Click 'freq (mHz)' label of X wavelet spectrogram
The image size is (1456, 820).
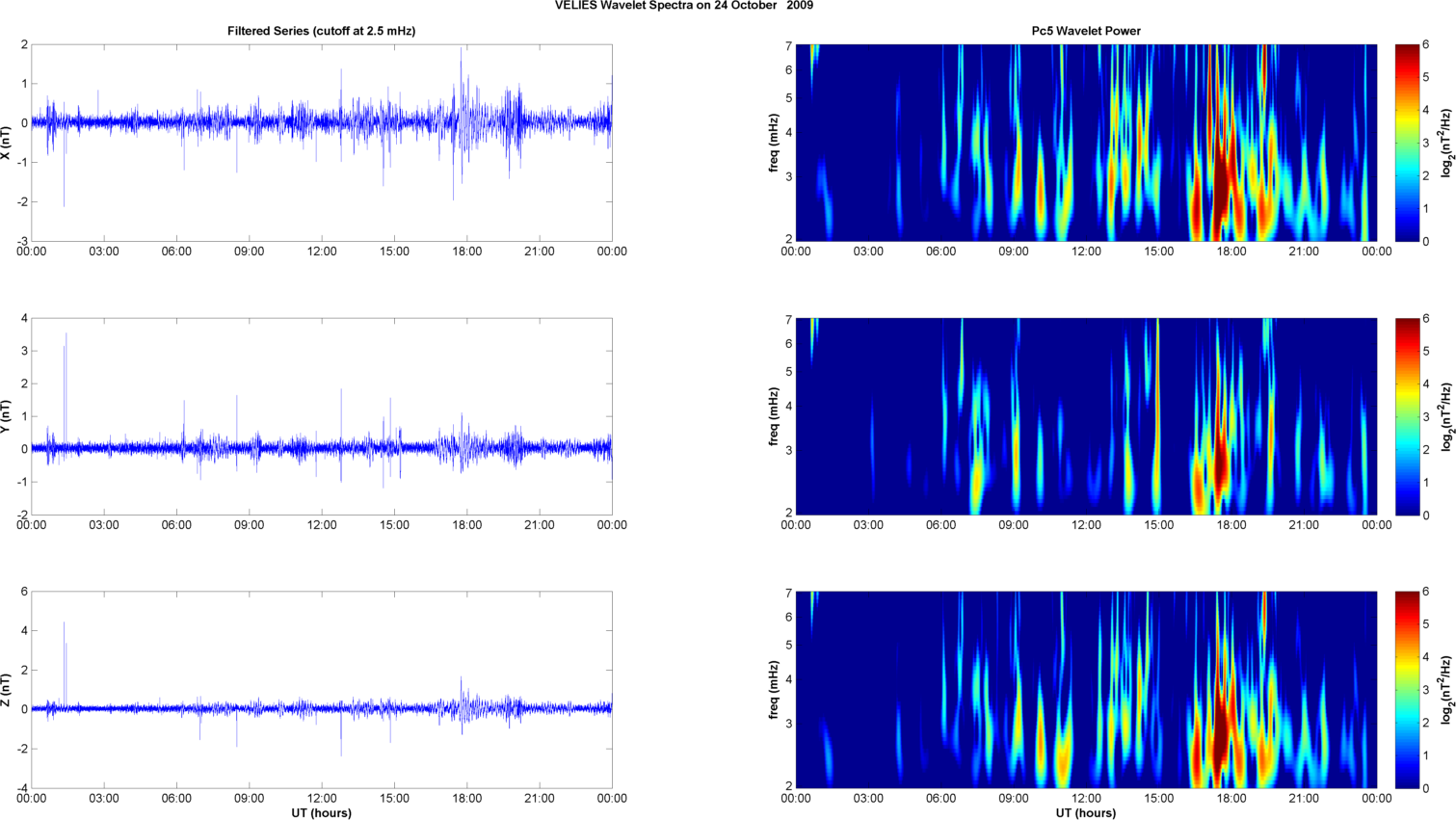click(x=774, y=143)
